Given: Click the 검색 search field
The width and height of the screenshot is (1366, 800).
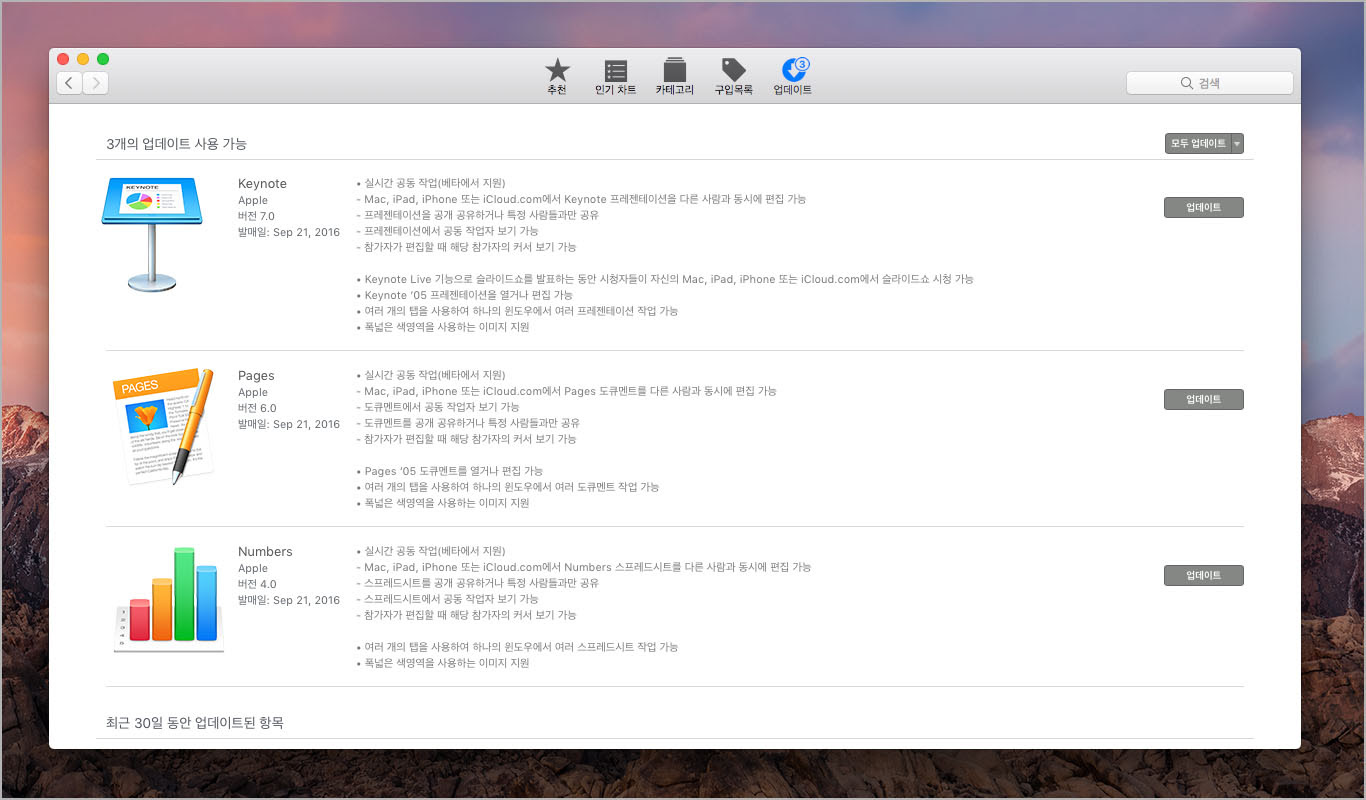Looking at the screenshot, I should click(1210, 83).
